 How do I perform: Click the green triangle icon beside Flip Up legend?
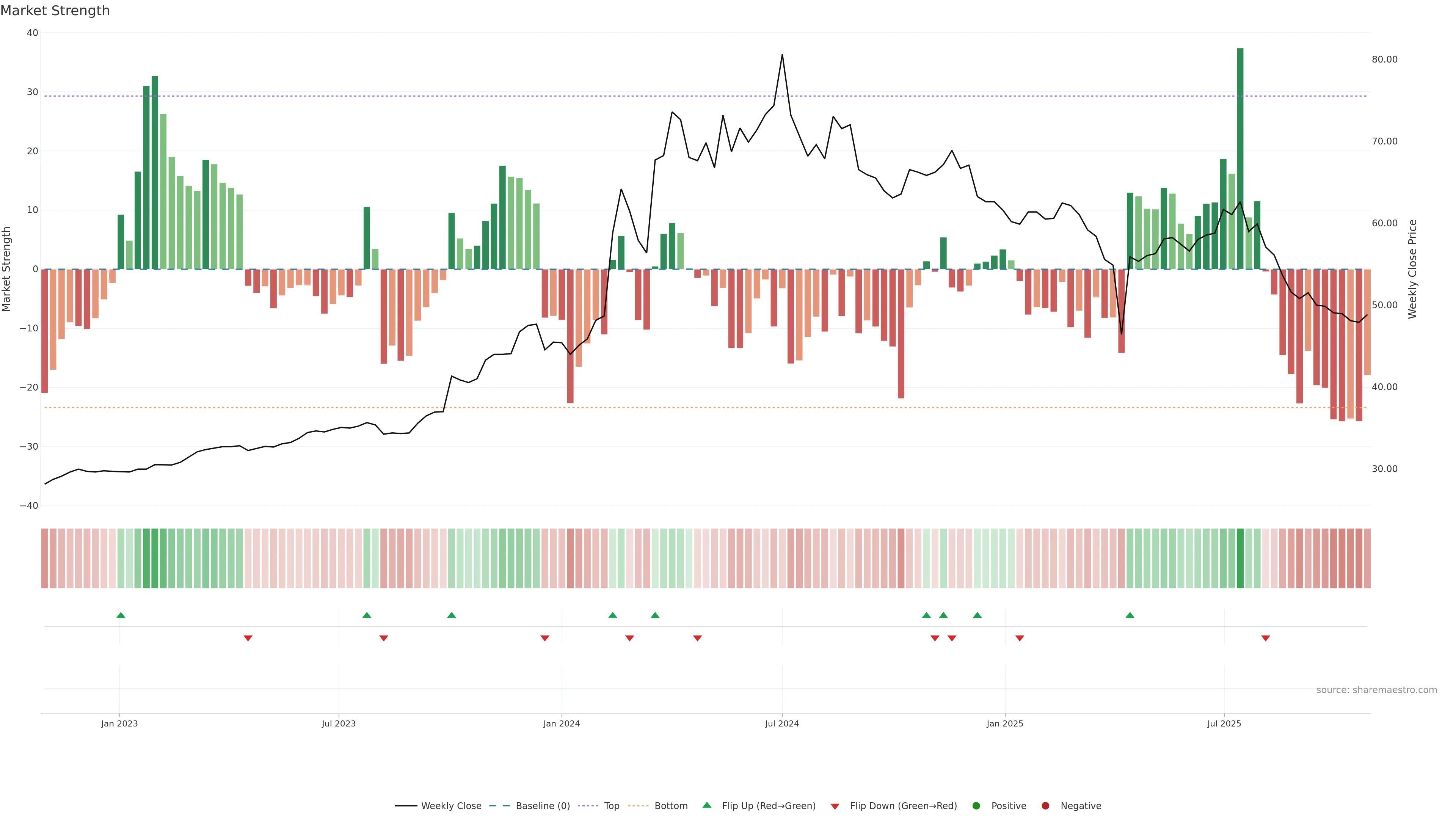pyautogui.click(x=706, y=805)
